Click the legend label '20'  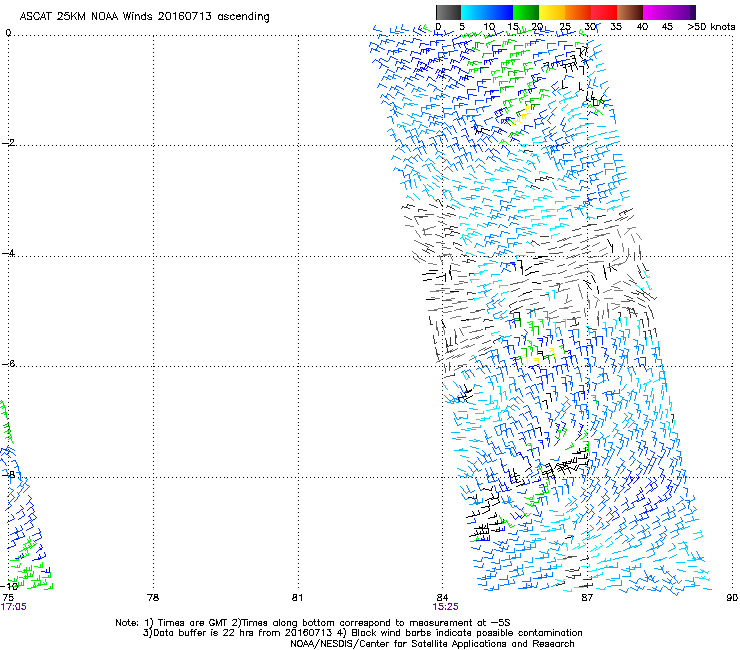coord(538,27)
